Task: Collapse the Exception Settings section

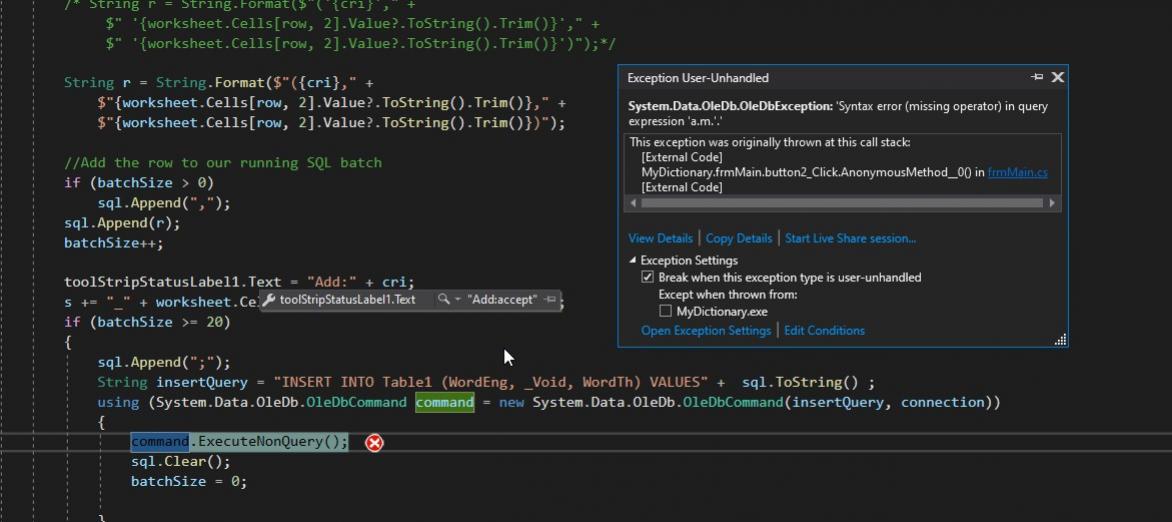Action: click(633, 261)
